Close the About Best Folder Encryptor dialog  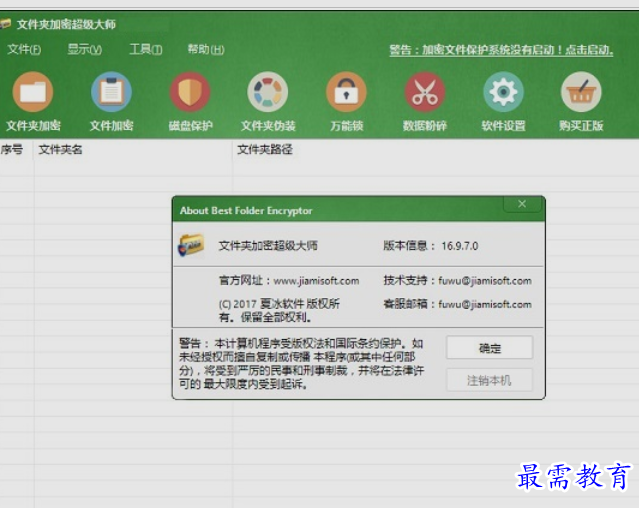click(x=522, y=204)
